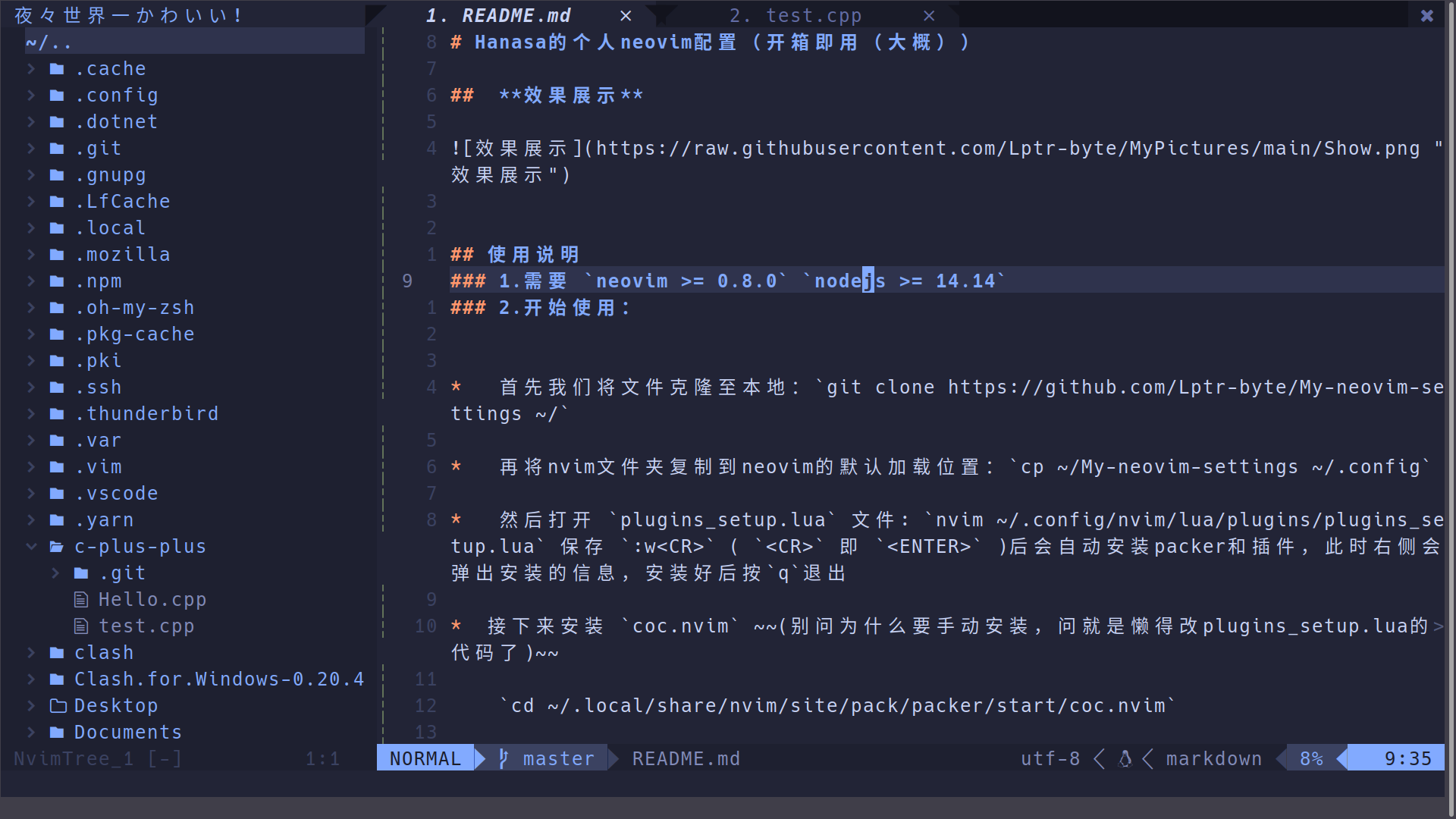
Task: Open Hello.cpp from the file tree
Action: point(152,600)
